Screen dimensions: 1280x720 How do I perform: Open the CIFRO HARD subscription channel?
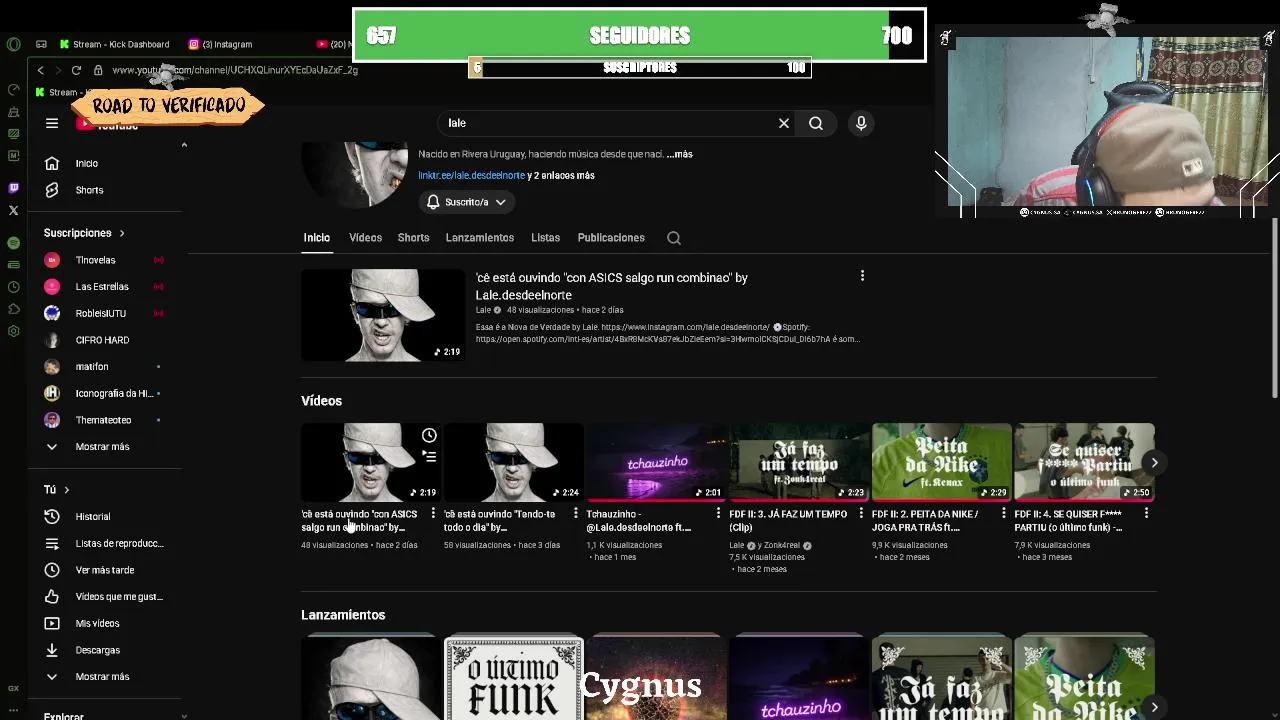click(x=104, y=340)
